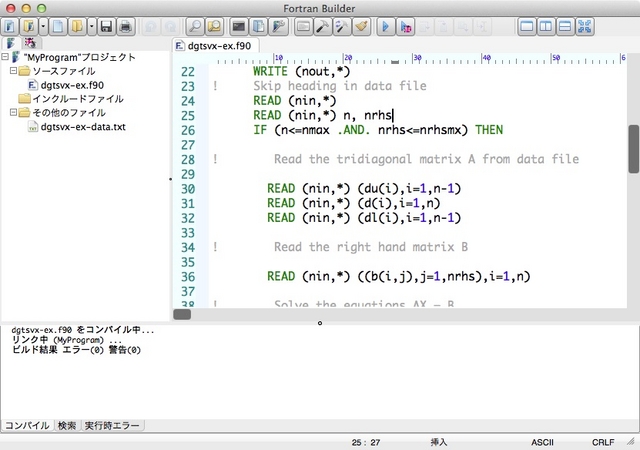The height and width of the screenshot is (450, 640).
Task: Open the コンパイル output tab
Action: [27, 425]
